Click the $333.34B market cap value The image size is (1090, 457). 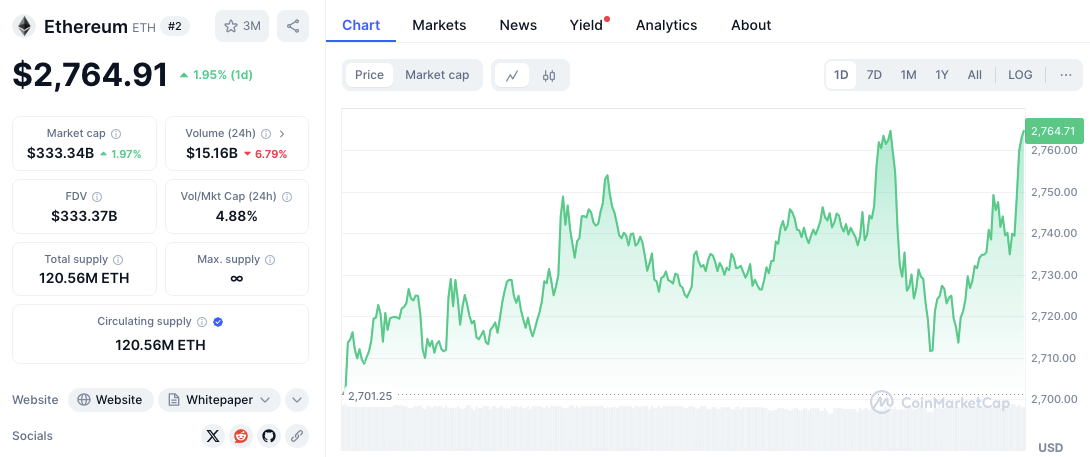[60, 154]
